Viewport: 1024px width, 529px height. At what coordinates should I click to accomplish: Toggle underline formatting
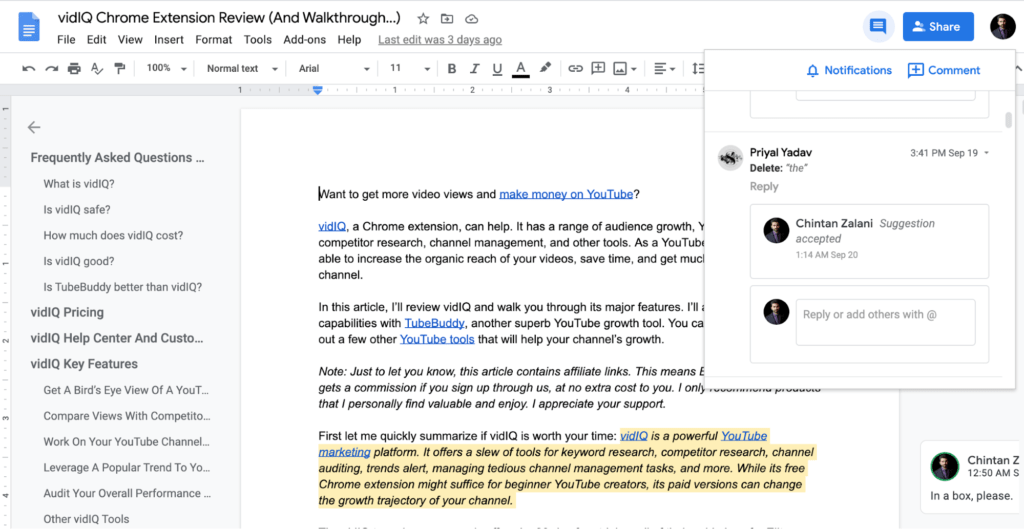[x=497, y=68]
